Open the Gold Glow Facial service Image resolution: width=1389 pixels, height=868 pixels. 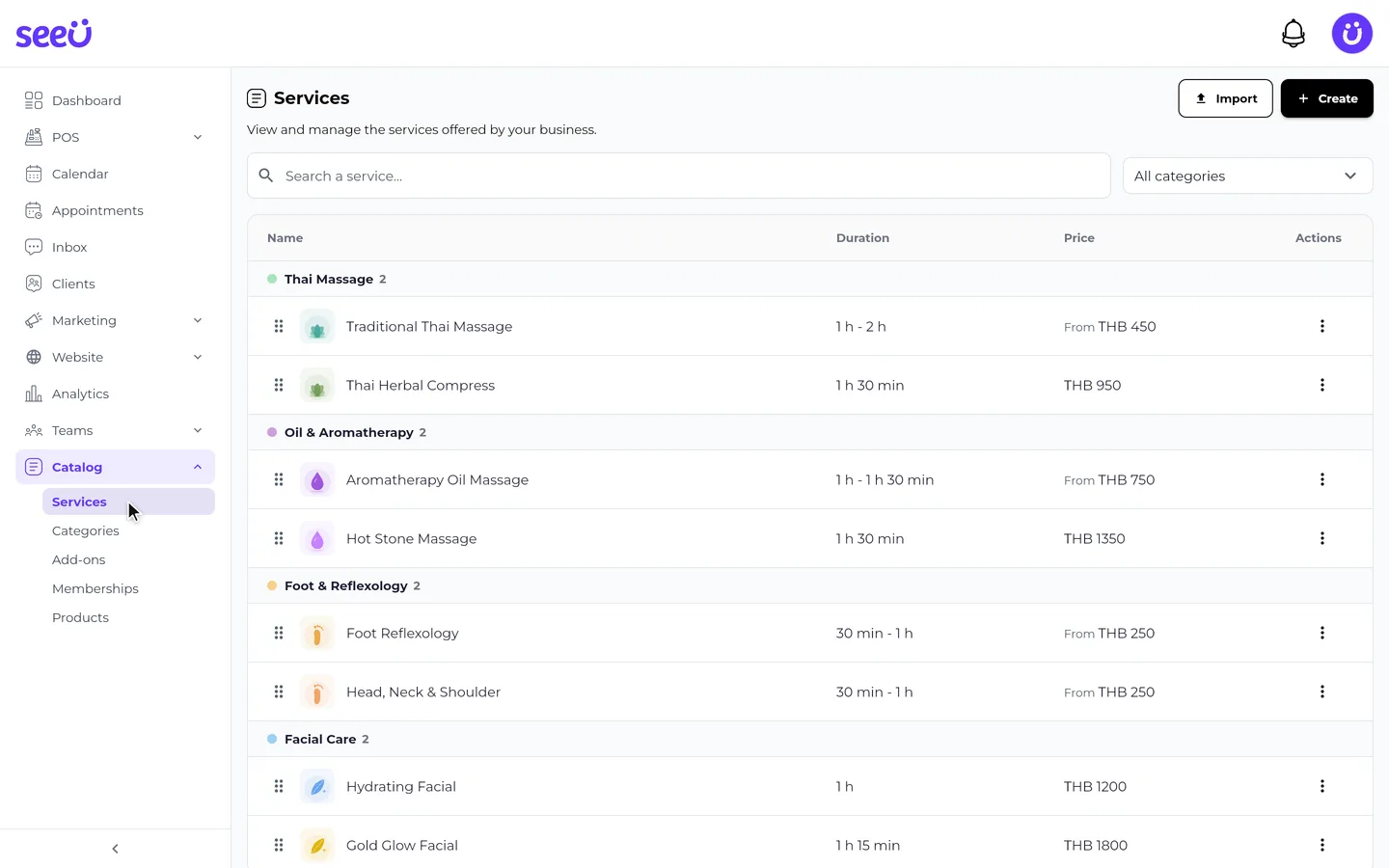[402, 845]
